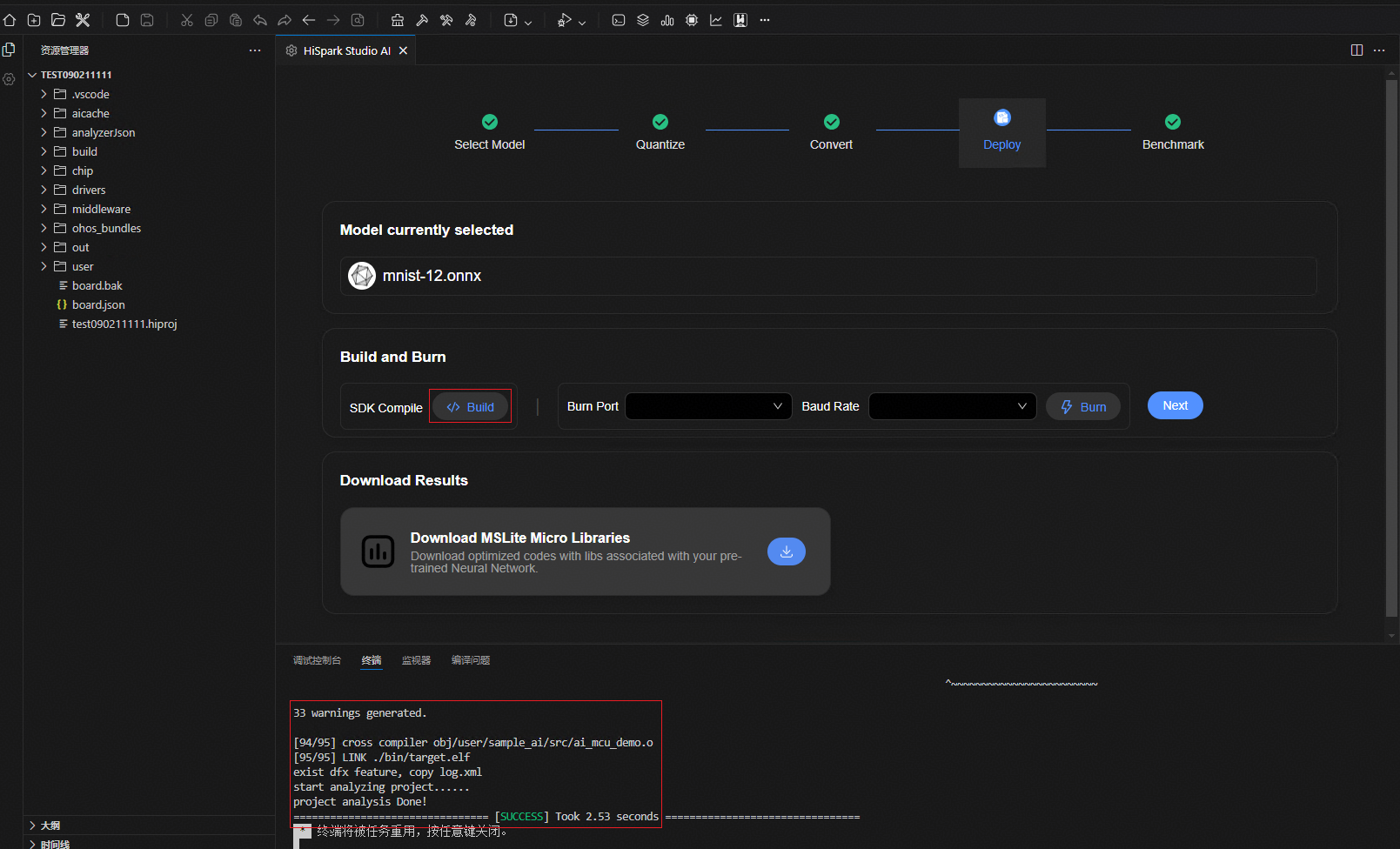
Task: Click the bookmark panel icon in toolbar
Action: click(x=740, y=20)
